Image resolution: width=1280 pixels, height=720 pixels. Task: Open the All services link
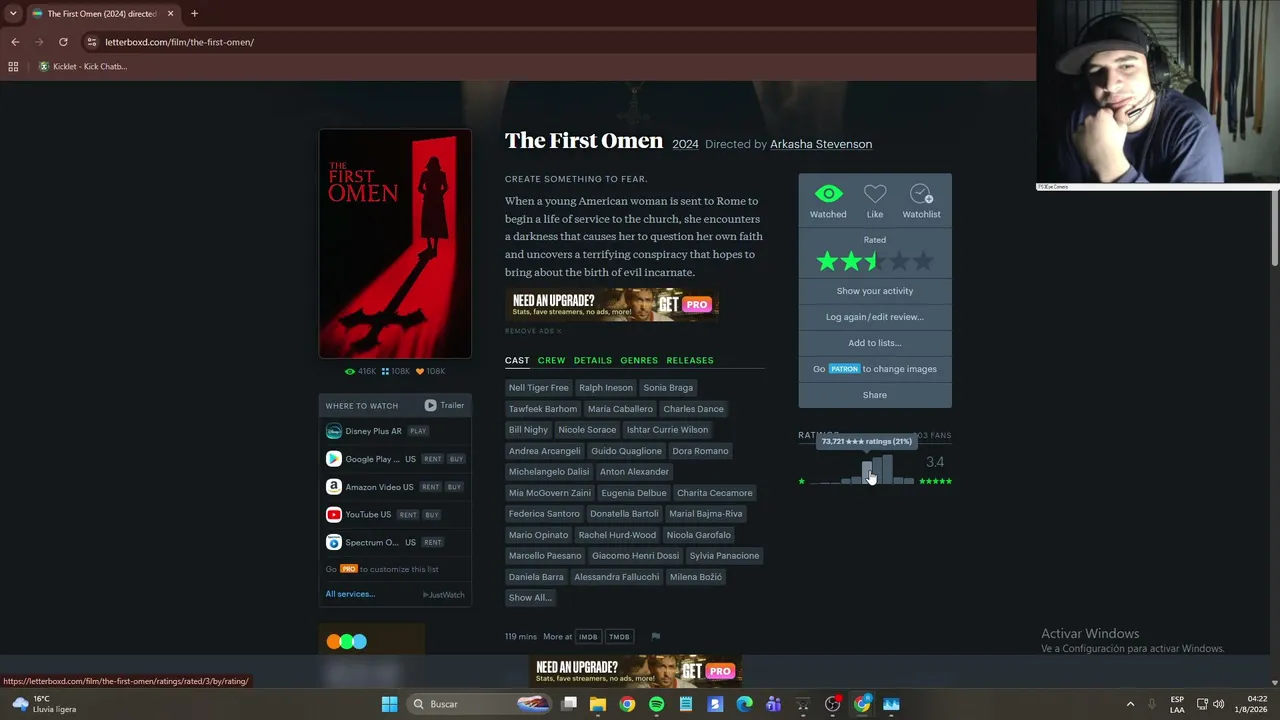click(350, 594)
